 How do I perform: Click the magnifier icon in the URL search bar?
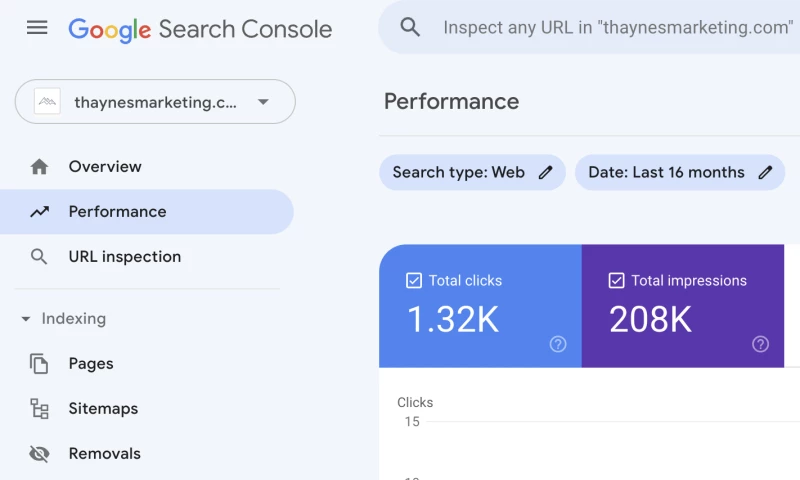point(410,27)
